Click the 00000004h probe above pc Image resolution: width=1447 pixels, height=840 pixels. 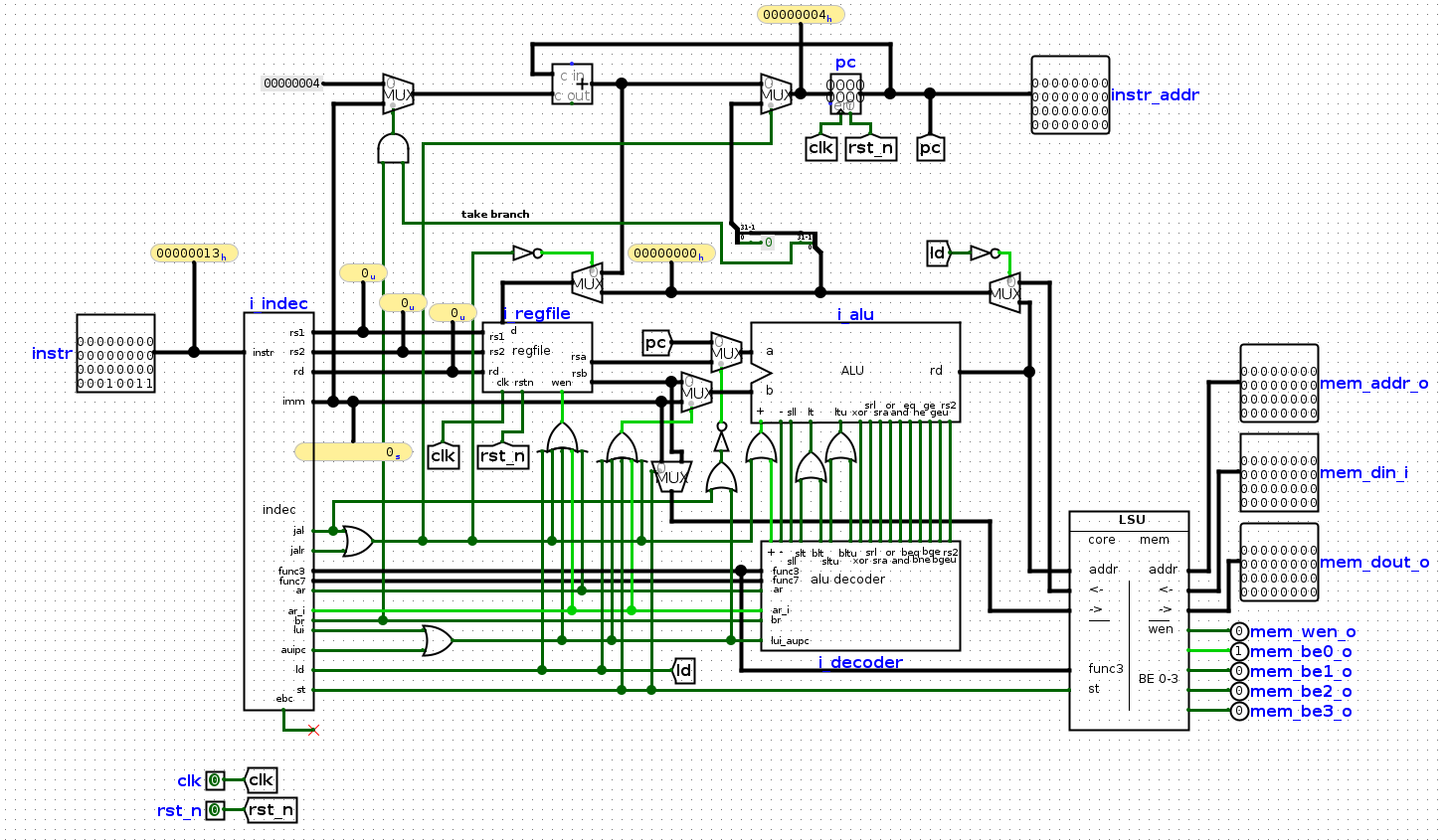point(801,15)
